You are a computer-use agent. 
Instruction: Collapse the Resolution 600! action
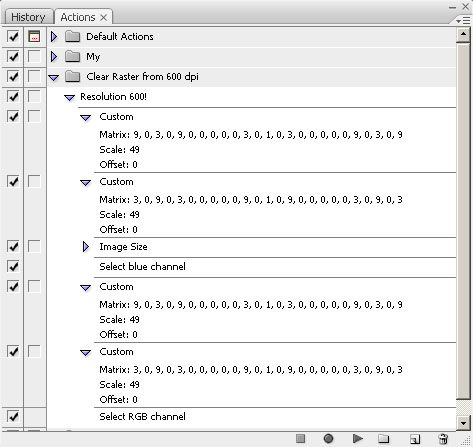(x=69, y=97)
